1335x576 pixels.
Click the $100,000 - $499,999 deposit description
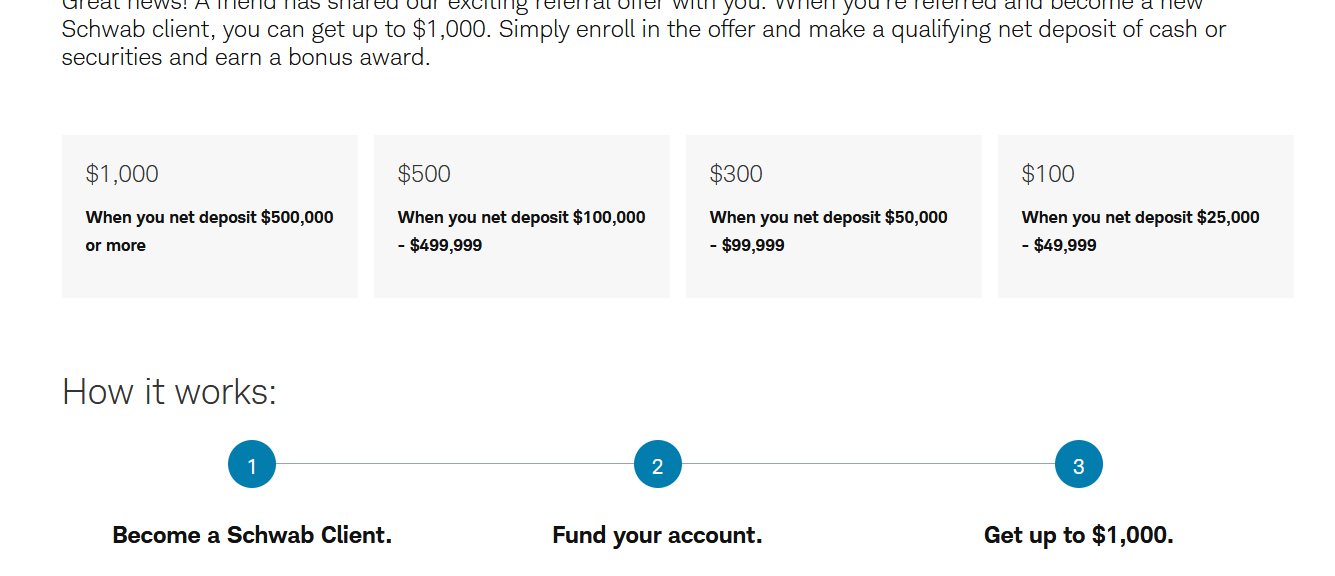point(522,231)
